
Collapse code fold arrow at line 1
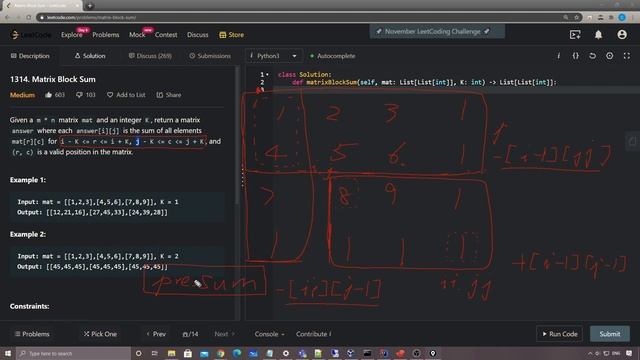point(267,75)
